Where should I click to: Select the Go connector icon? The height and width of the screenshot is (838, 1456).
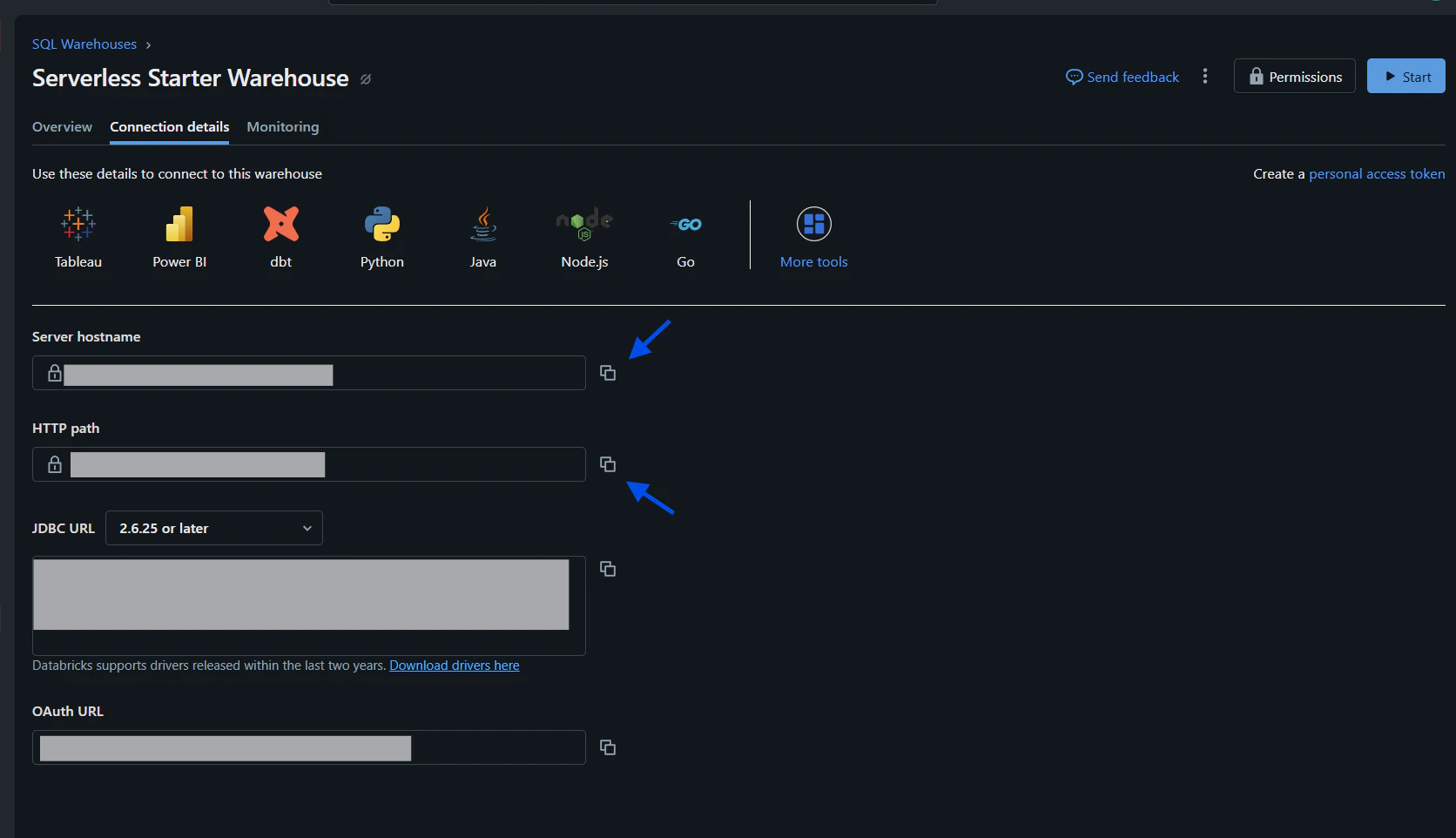click(x=686, y=225)
